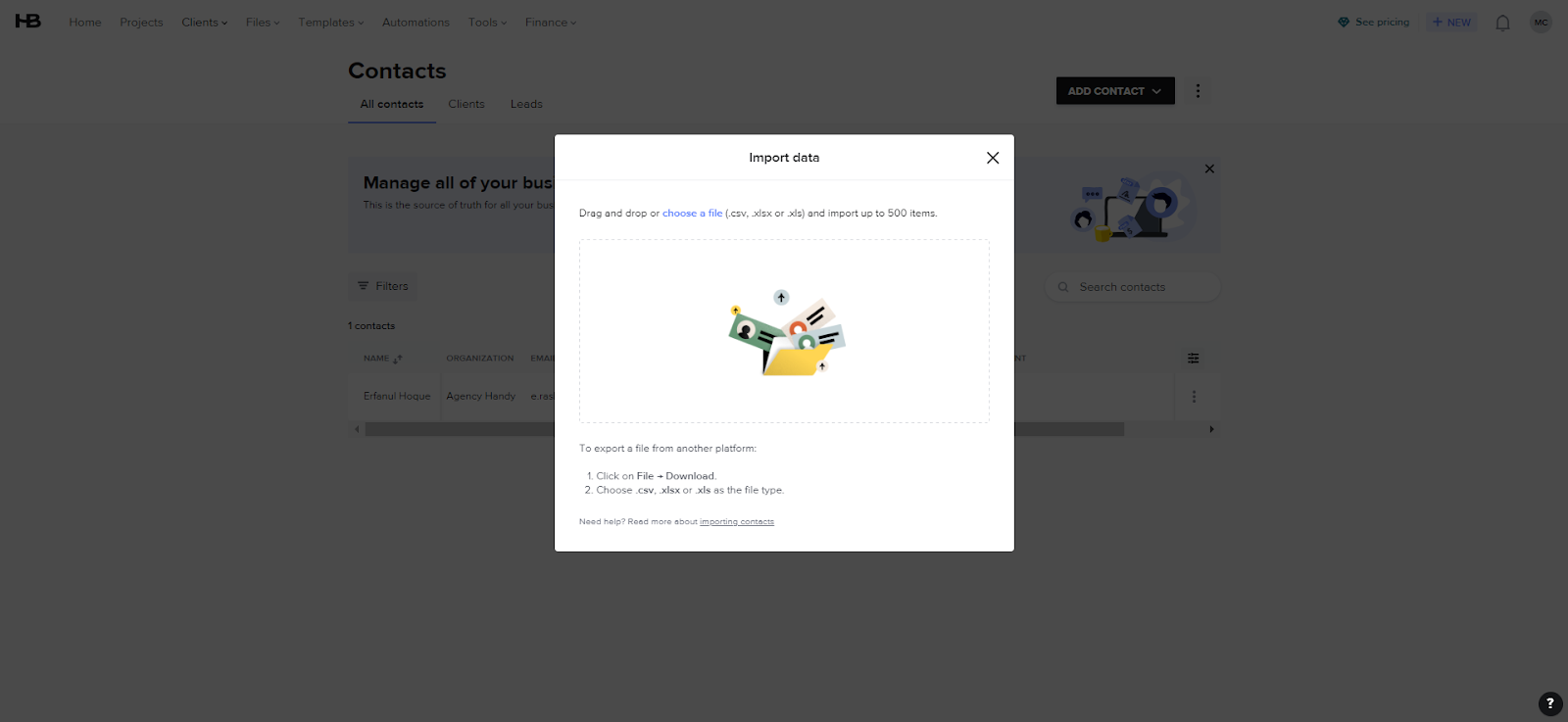1568x722 pixels.
Task: Open the notifications bell
Action: point(1502,22)
